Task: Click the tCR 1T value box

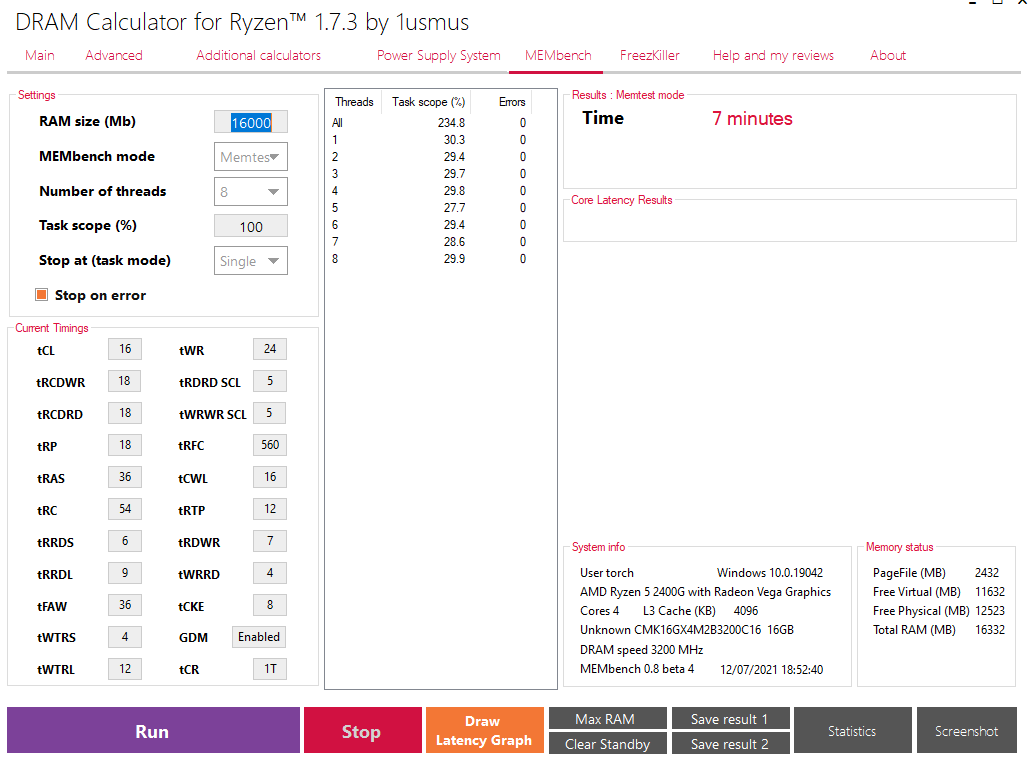Action: point(270,669)
